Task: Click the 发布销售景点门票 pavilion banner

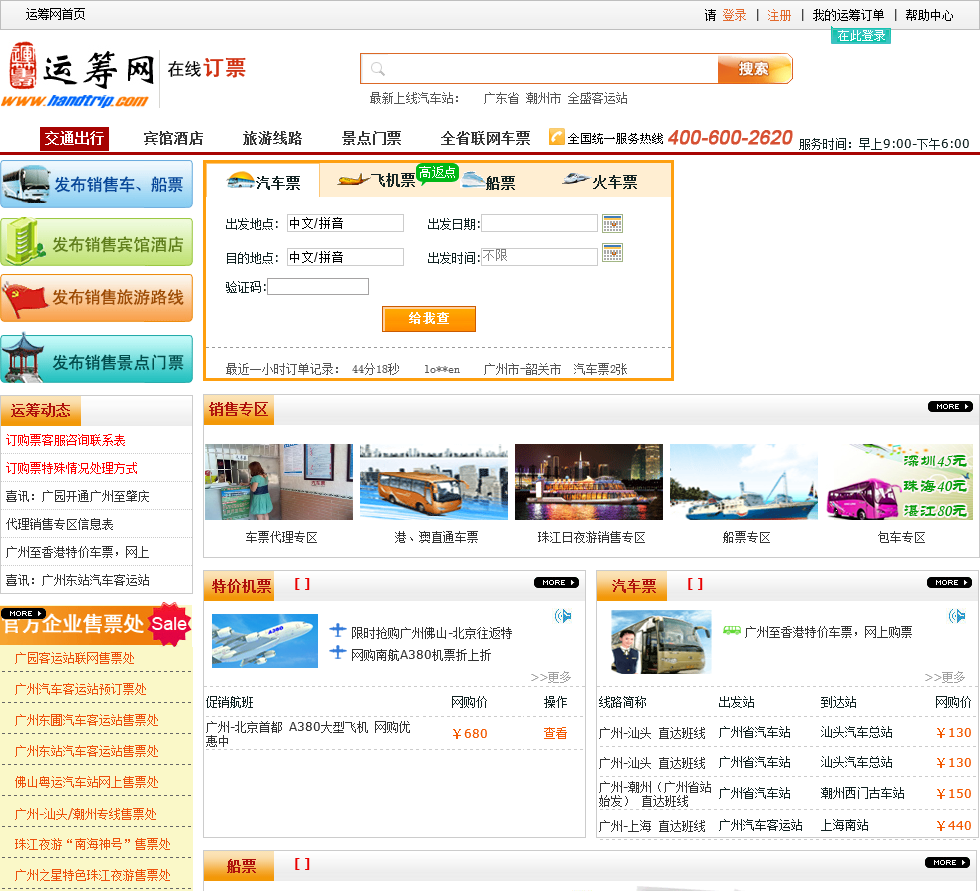Action: tap(97, 361)
